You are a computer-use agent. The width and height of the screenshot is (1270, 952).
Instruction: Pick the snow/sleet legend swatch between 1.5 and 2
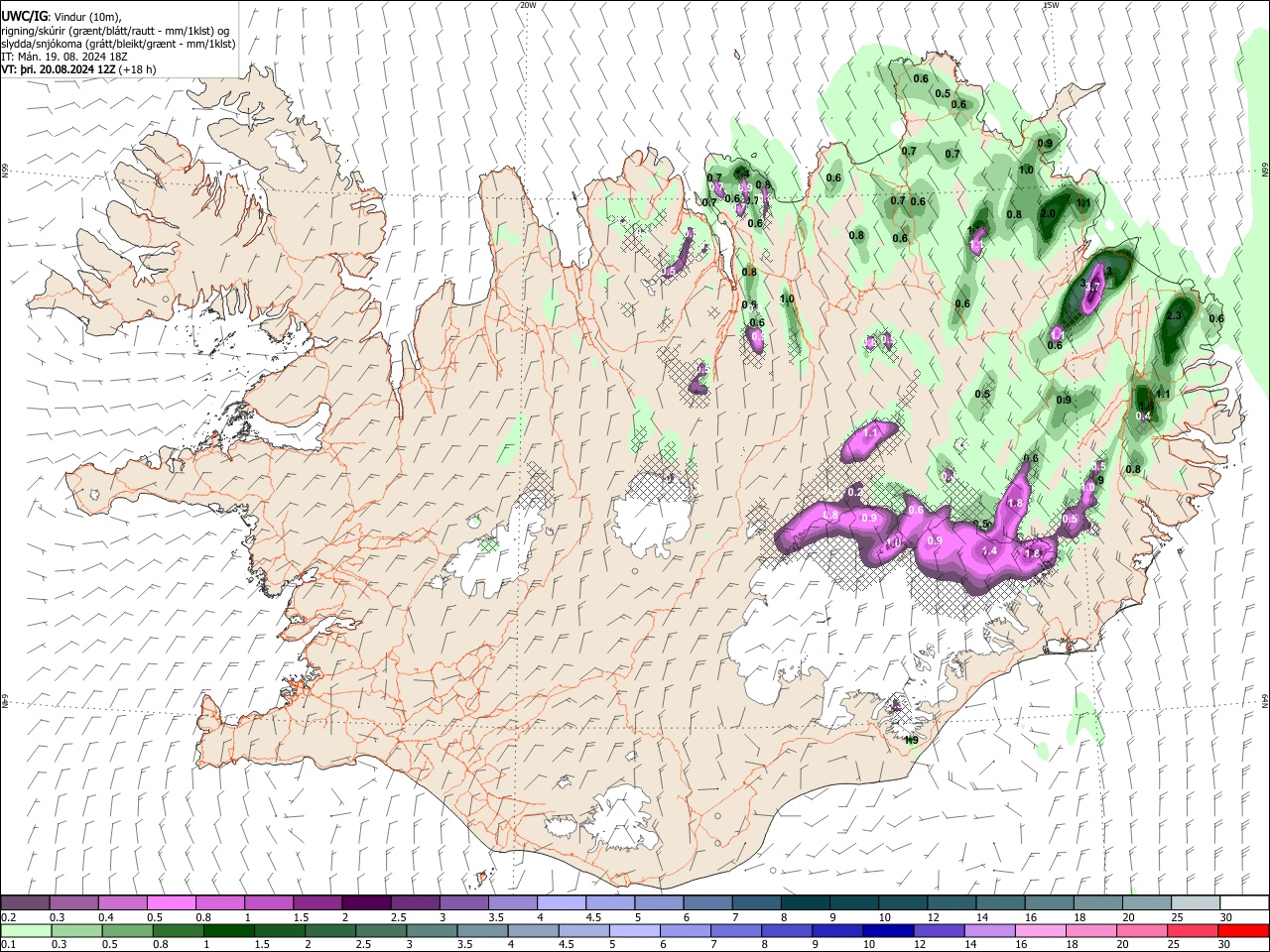317,903
